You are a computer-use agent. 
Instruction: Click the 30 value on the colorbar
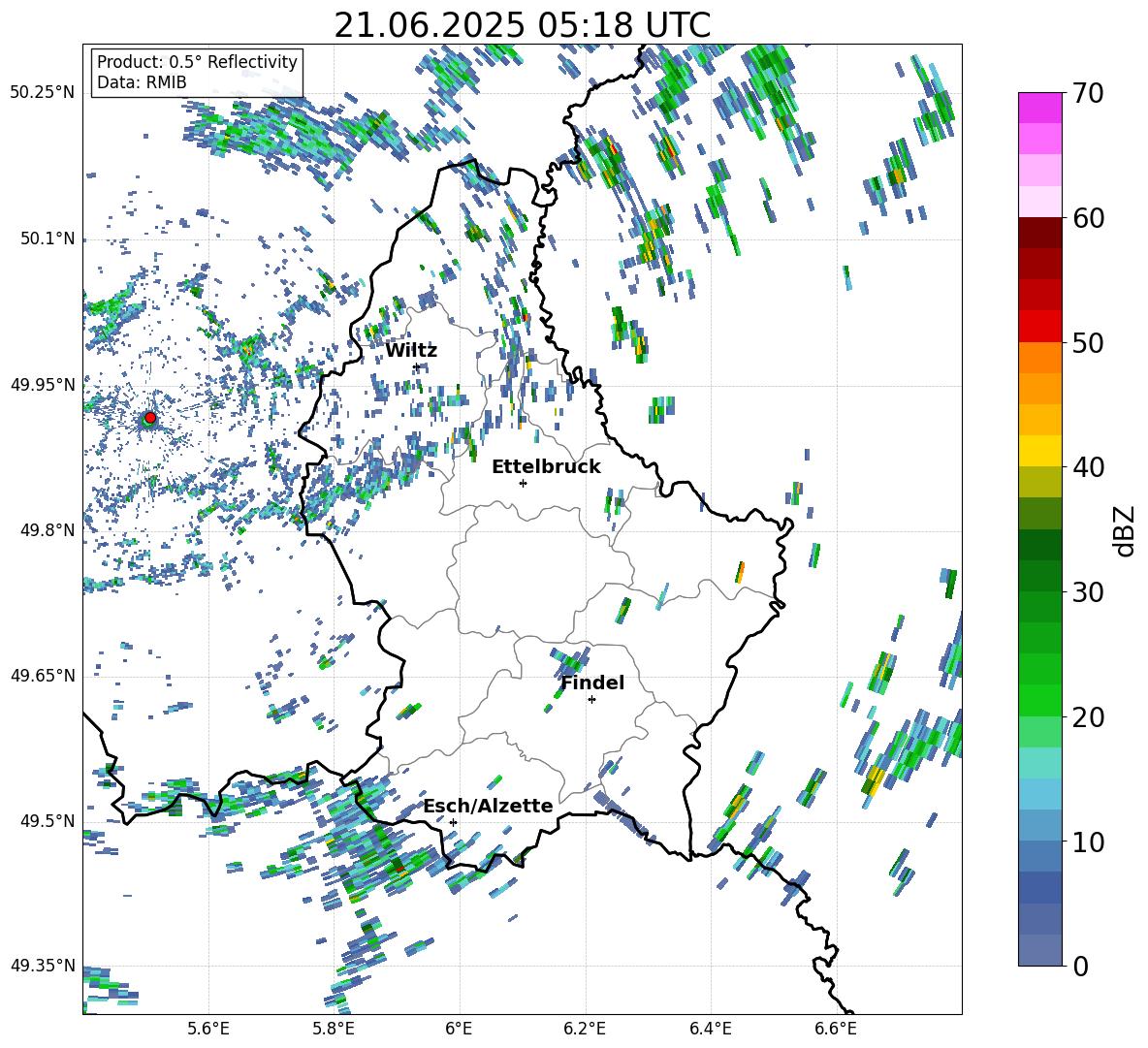click(1088, 592)
